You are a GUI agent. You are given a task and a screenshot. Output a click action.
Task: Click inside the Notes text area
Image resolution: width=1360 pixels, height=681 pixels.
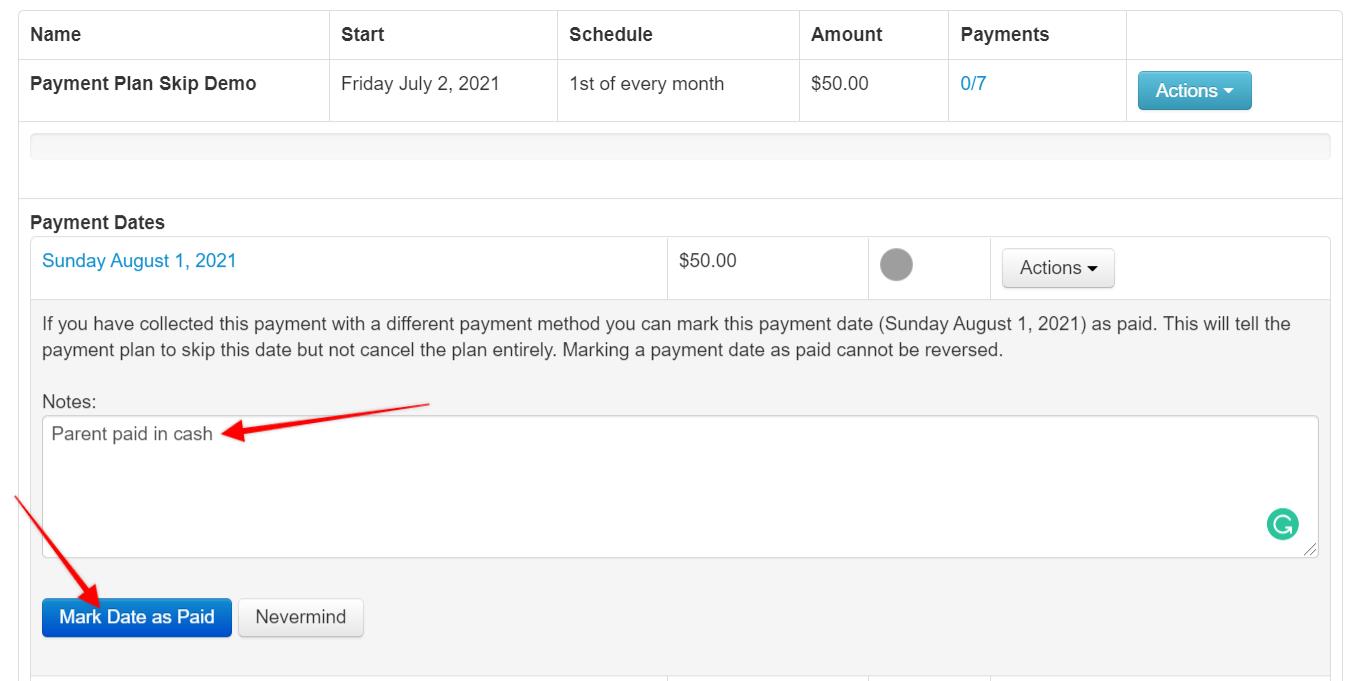[680, 487]
